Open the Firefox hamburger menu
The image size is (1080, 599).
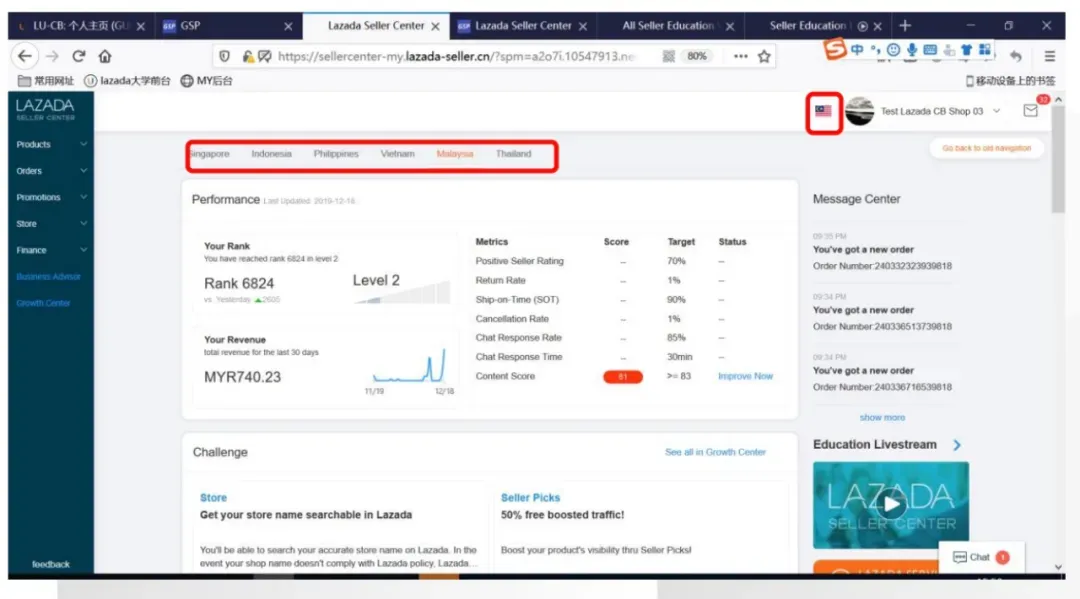(1050, 56)
